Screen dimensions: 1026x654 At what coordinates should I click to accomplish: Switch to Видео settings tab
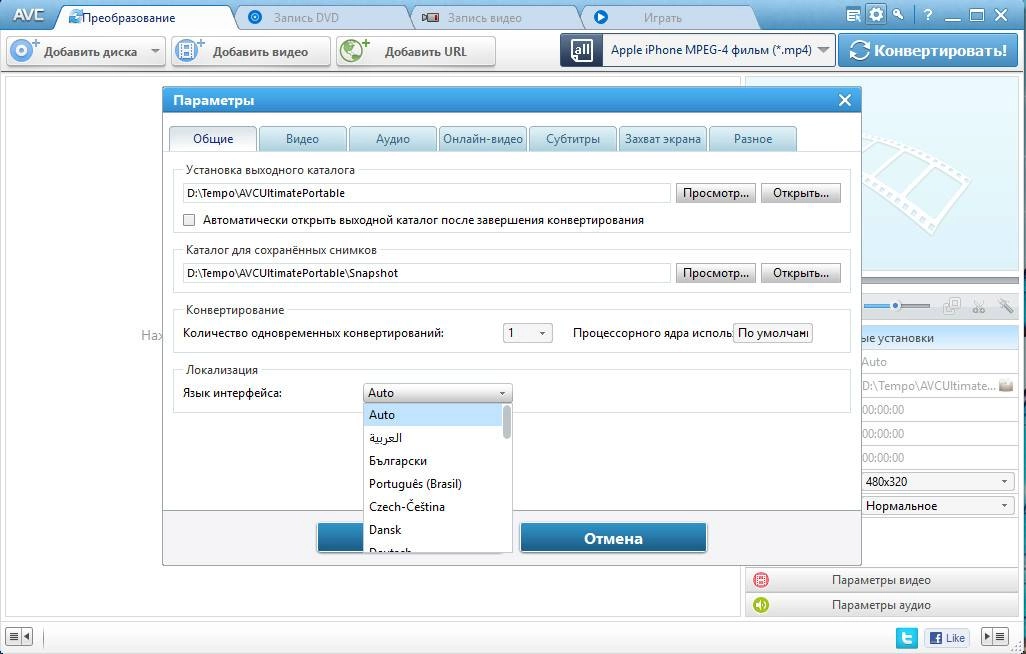pyautogui.click(x=302, y=139)
